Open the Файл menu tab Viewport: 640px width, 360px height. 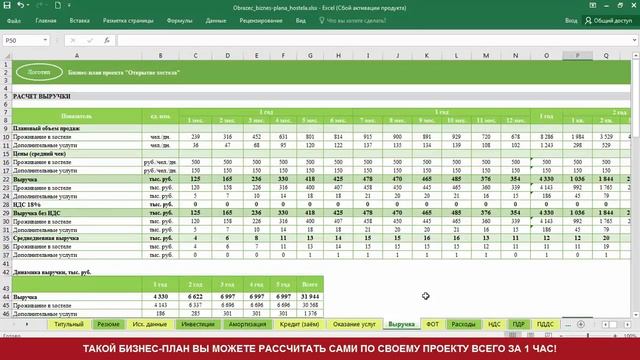pos(14,20)
